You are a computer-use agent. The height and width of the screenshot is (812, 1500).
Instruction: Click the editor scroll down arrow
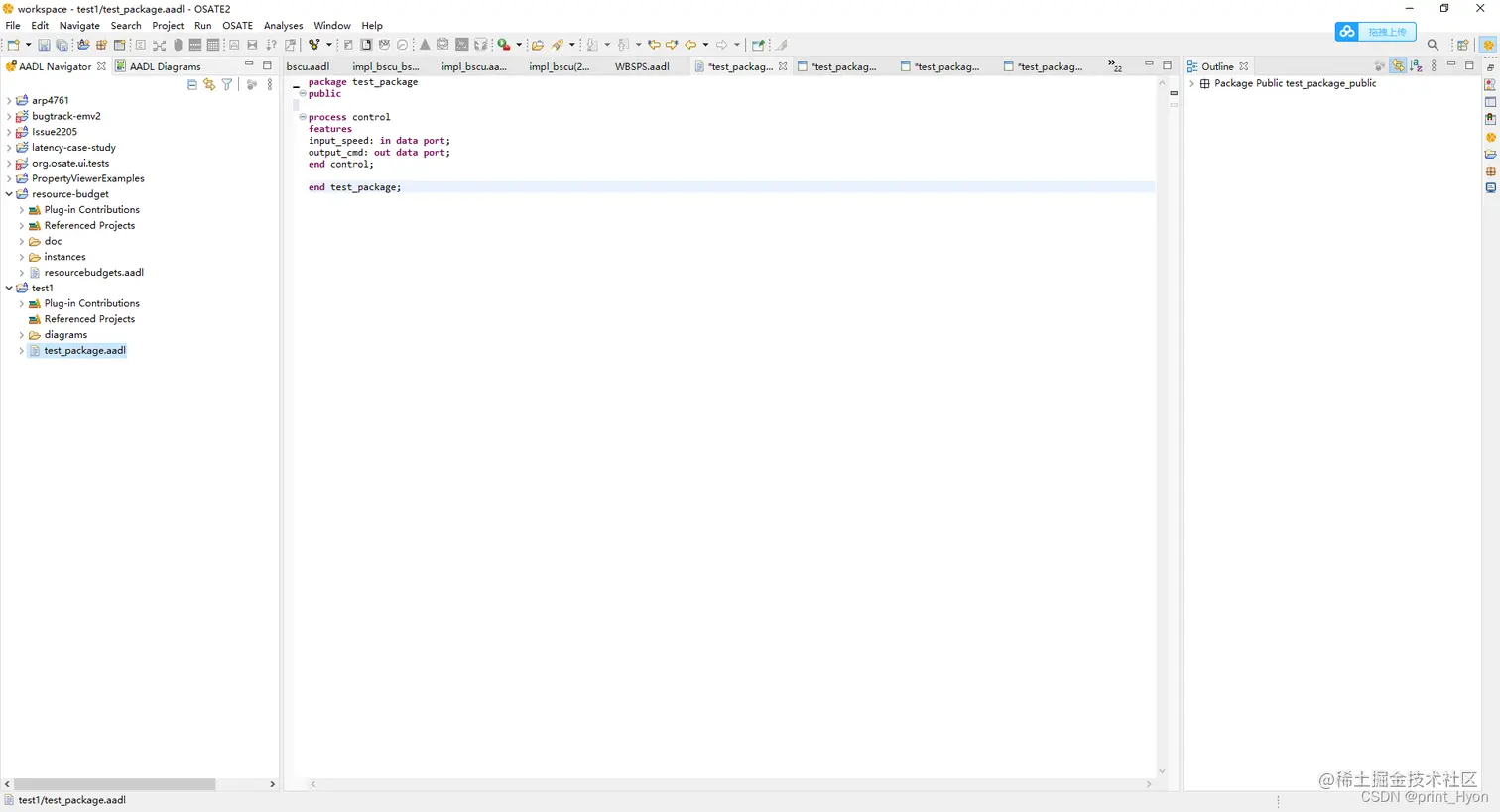pyautogui.click(x=1162, y=771)
